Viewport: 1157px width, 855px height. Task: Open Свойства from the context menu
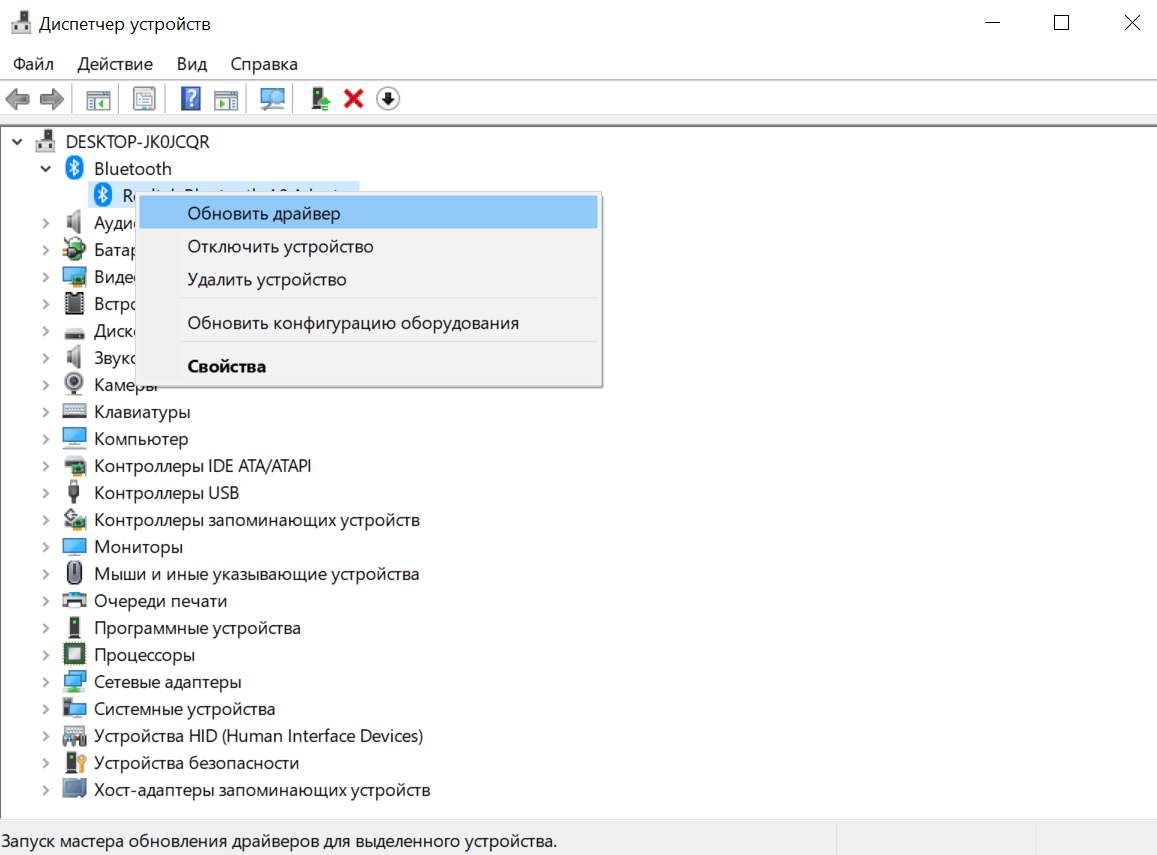[368, 366]
